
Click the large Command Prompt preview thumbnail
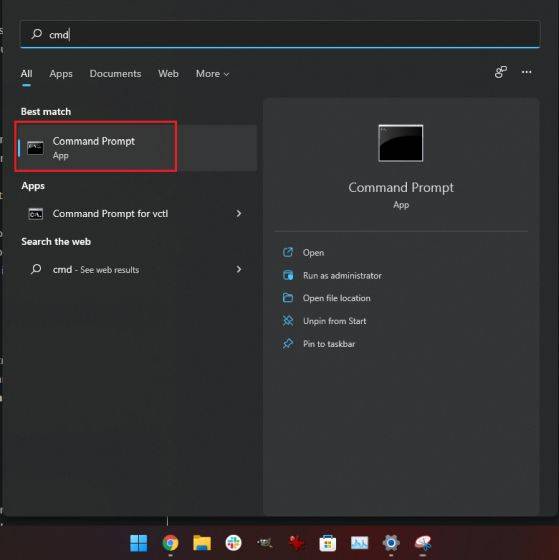401,143
